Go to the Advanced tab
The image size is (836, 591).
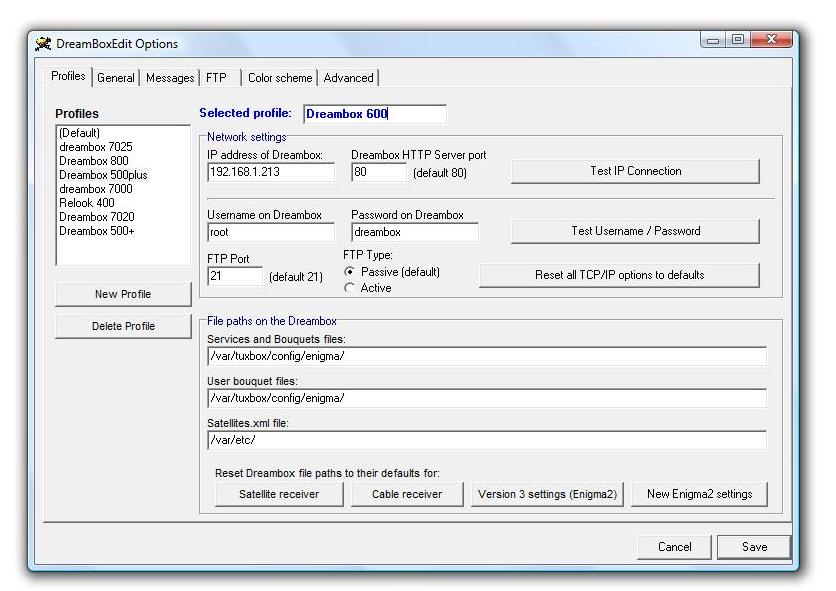(348, 78)
